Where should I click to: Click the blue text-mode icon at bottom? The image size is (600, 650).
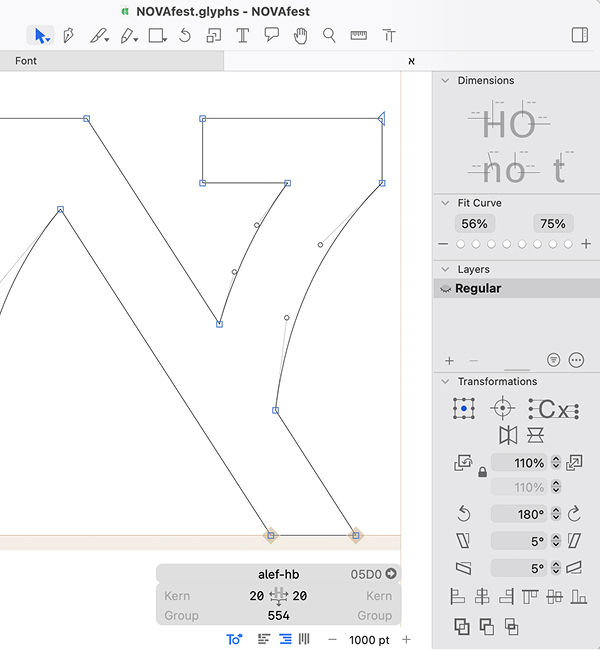click(234, 640)
